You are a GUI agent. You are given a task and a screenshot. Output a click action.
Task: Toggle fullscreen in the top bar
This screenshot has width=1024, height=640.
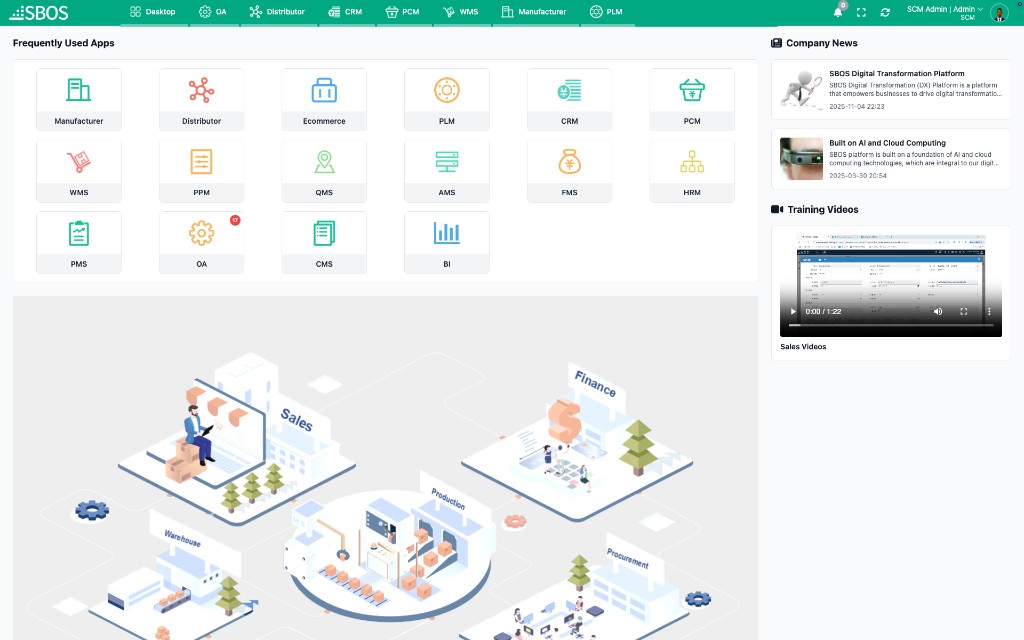pyautogui.click(x=861, y=12)
